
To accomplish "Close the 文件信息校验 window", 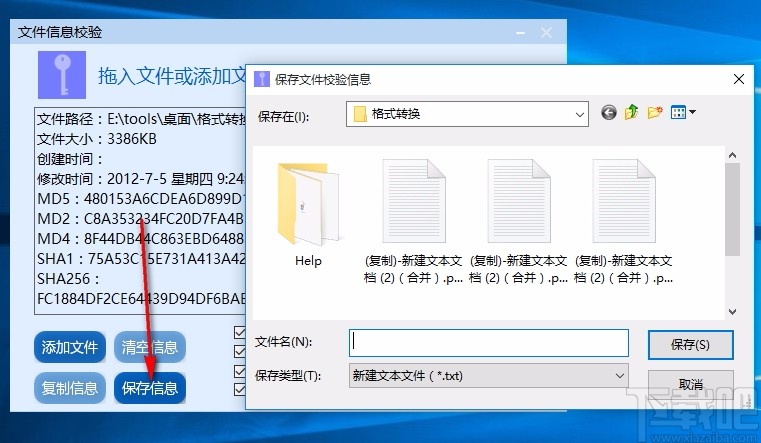I will (x=546, y=33).
